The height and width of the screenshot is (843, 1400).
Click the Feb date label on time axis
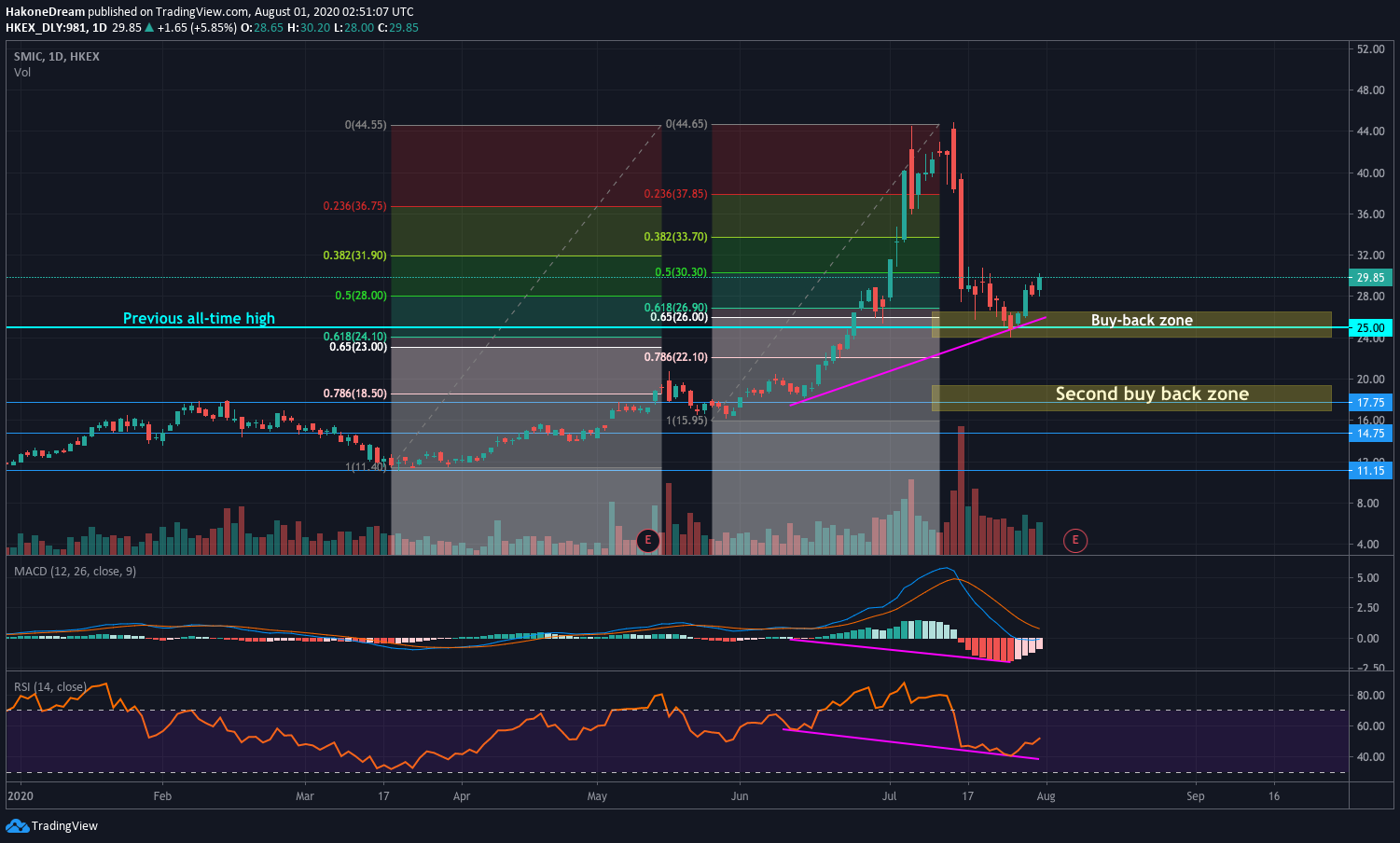[162, 796]
